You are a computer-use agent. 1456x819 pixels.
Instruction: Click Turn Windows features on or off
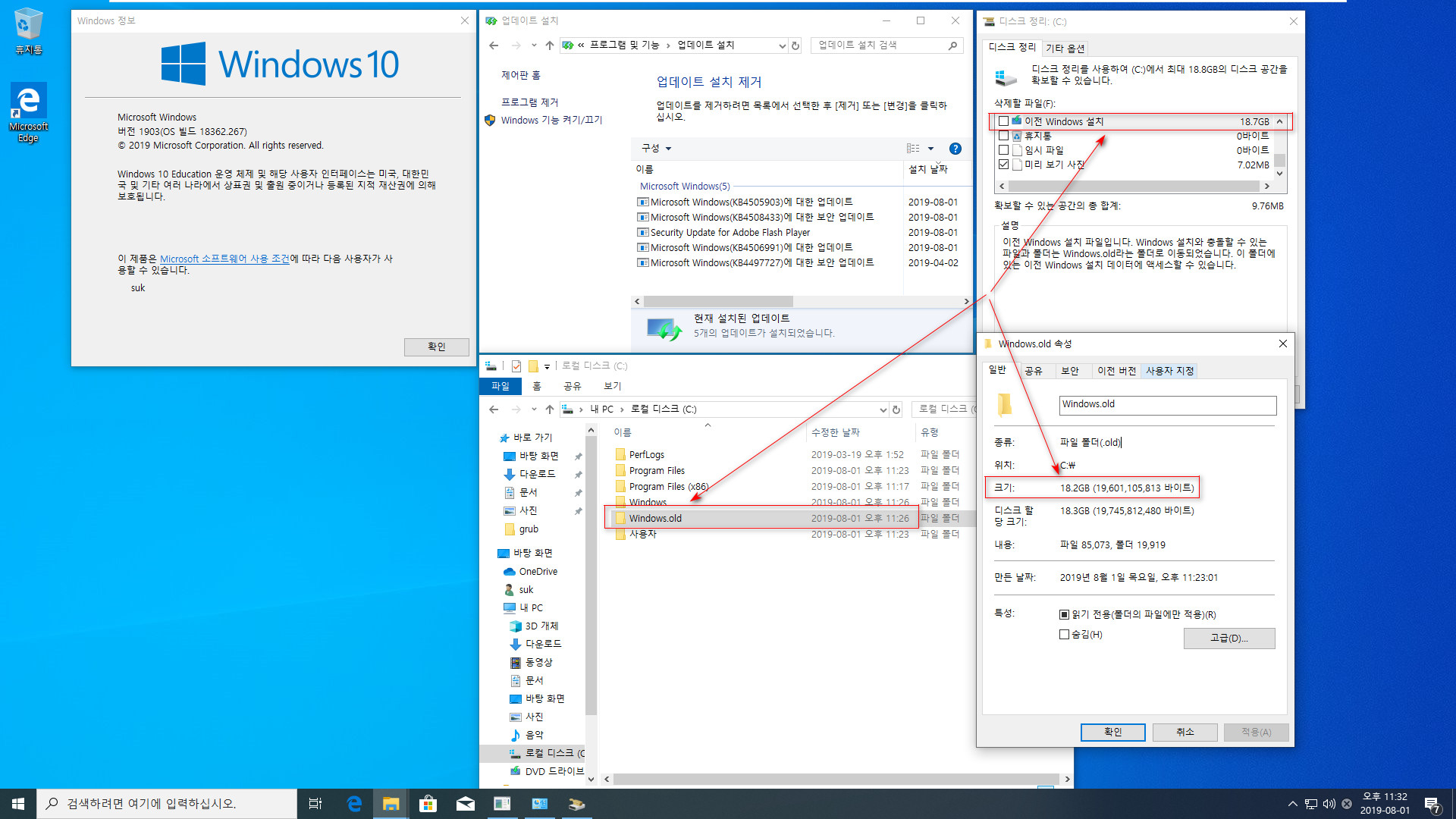pos(551,121)
